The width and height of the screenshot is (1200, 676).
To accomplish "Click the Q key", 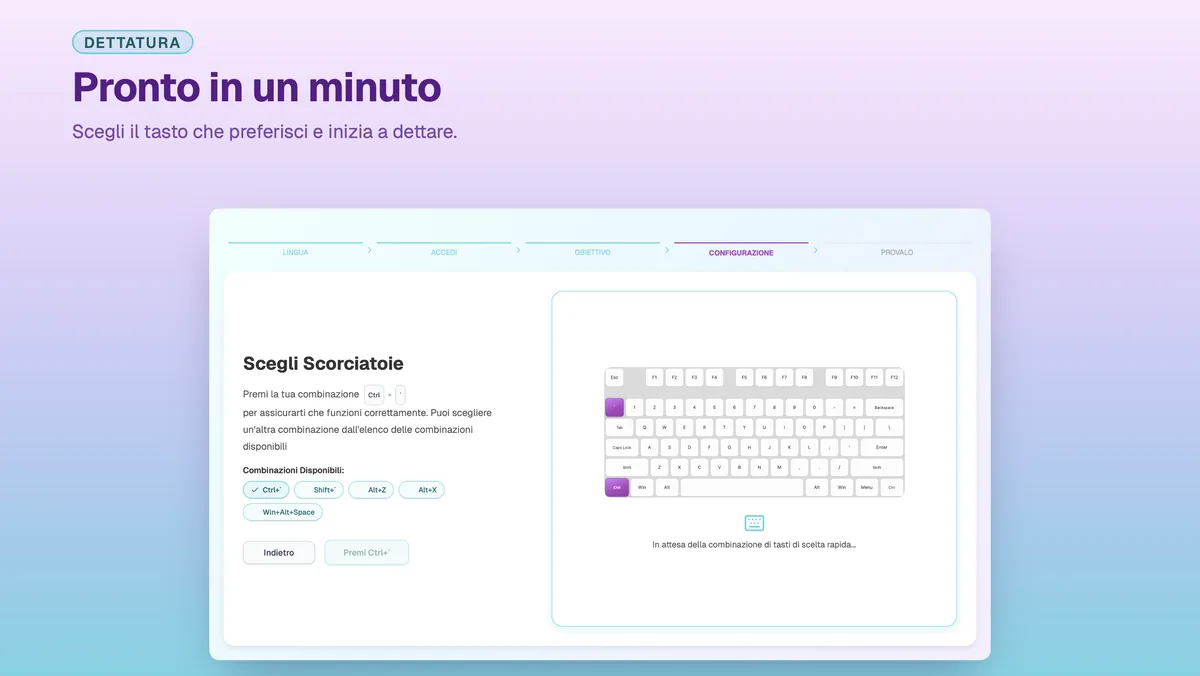I will click(x=644, y=427).
